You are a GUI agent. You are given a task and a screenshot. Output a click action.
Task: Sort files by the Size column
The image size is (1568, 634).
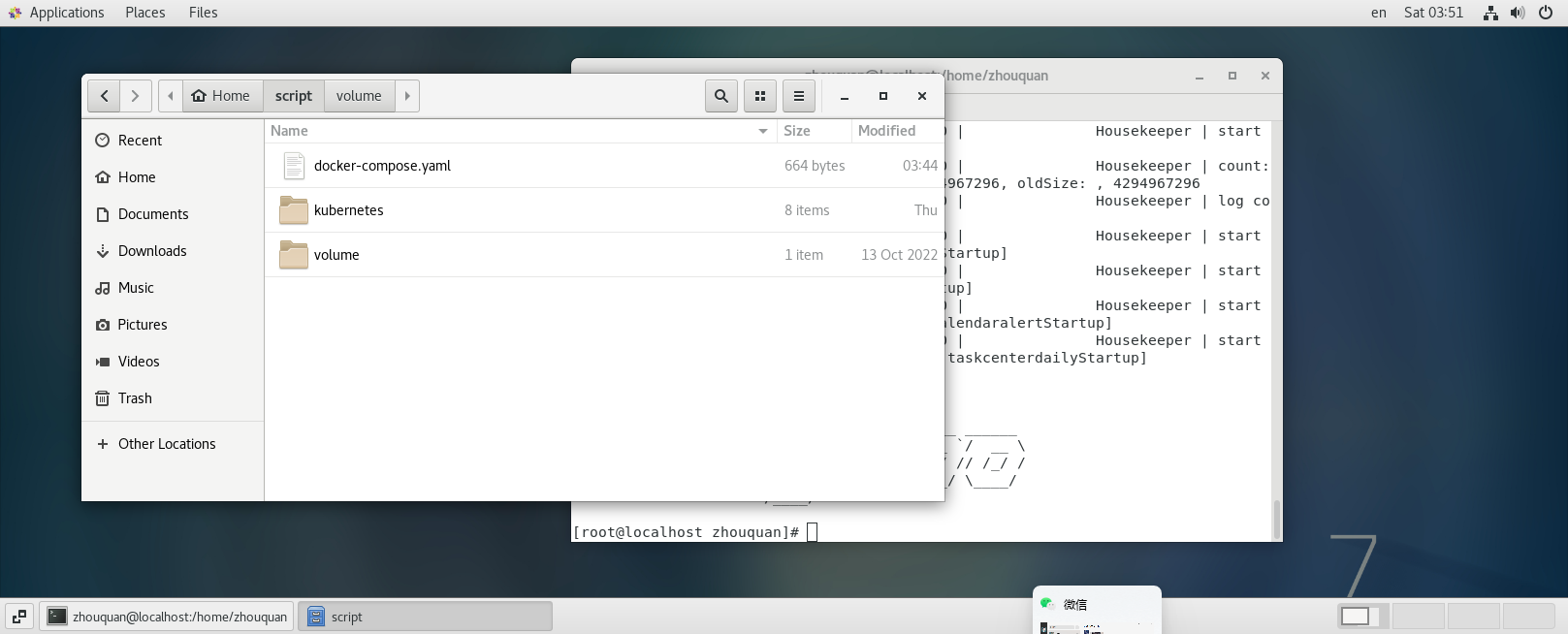(797, 131)
